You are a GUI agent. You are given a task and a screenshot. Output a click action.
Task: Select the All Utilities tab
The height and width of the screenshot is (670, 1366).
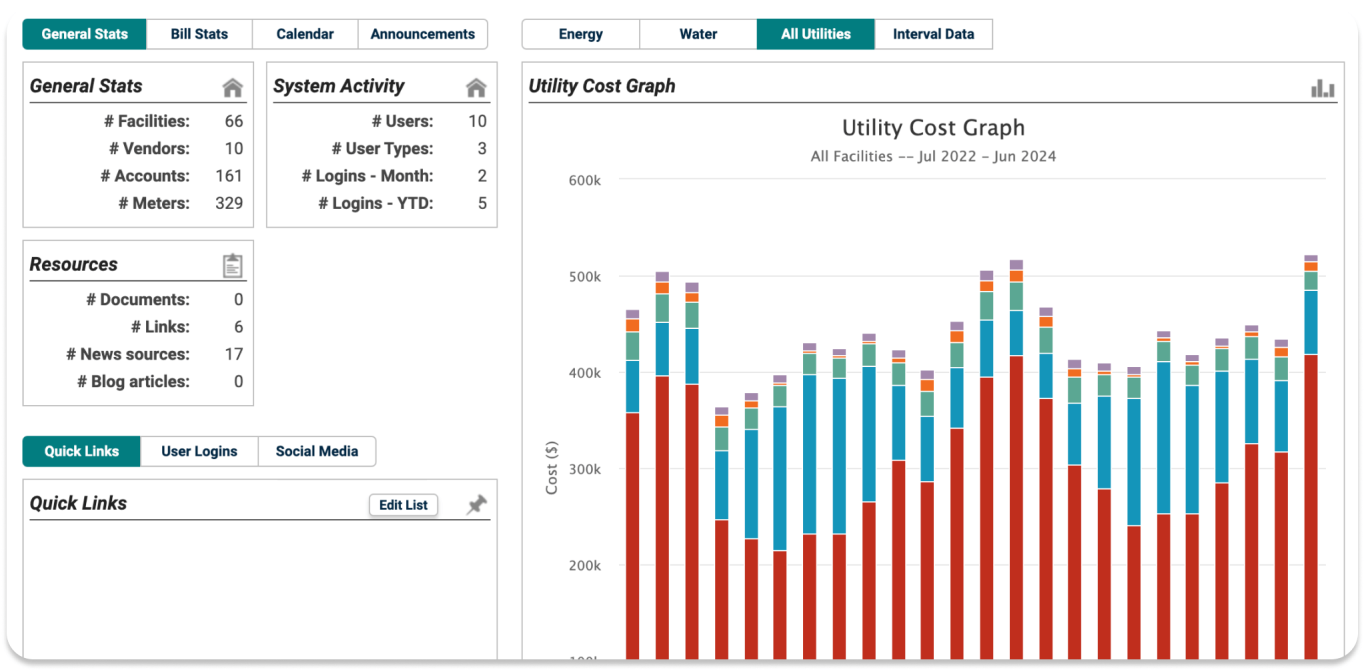click(815, 33)
